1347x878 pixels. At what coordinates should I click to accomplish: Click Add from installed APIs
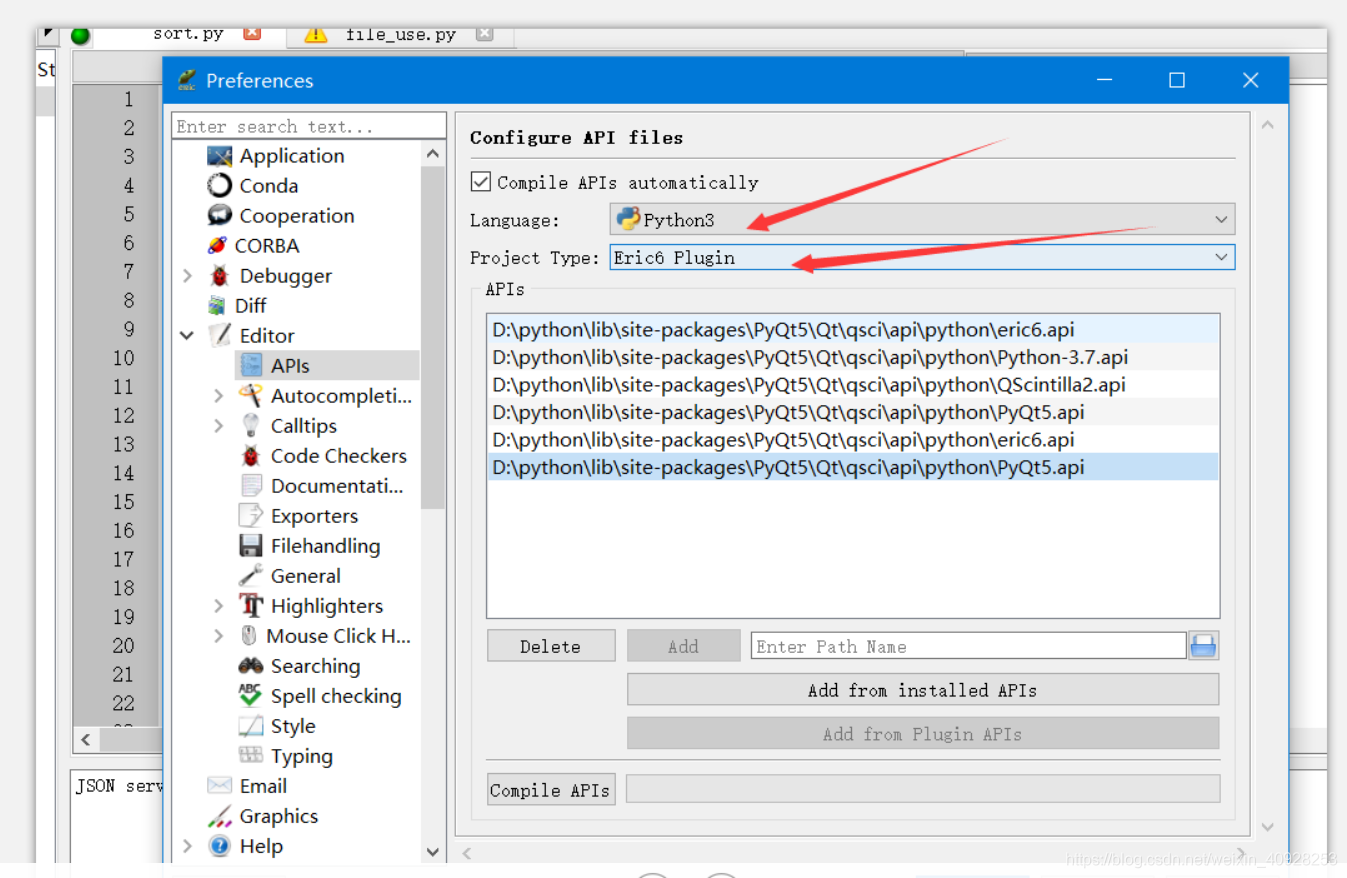tap(923, 690)
